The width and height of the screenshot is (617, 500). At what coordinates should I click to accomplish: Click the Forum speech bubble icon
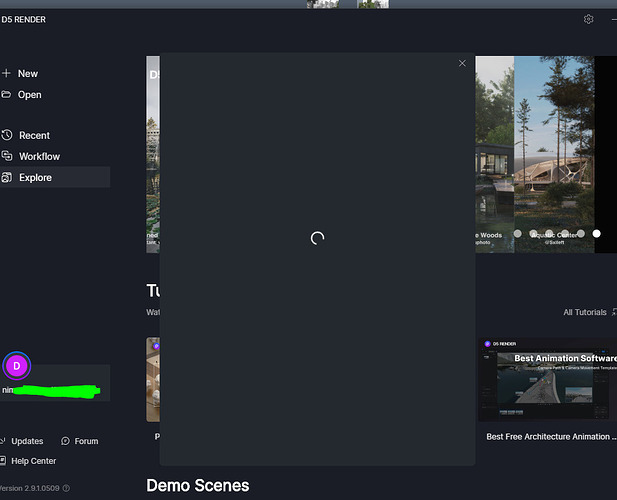[x=65, y=441]
